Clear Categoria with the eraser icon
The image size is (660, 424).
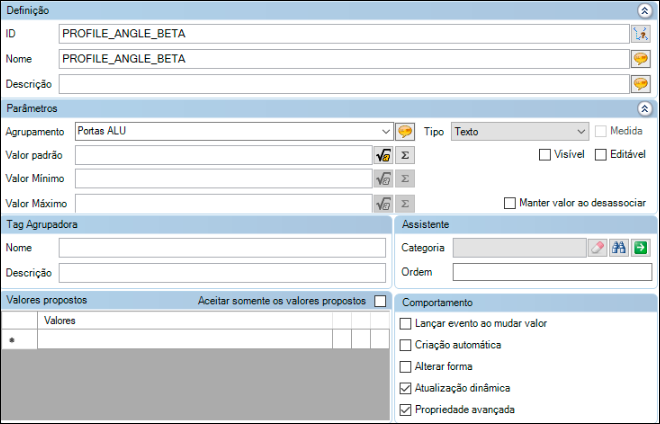point(597,248)
